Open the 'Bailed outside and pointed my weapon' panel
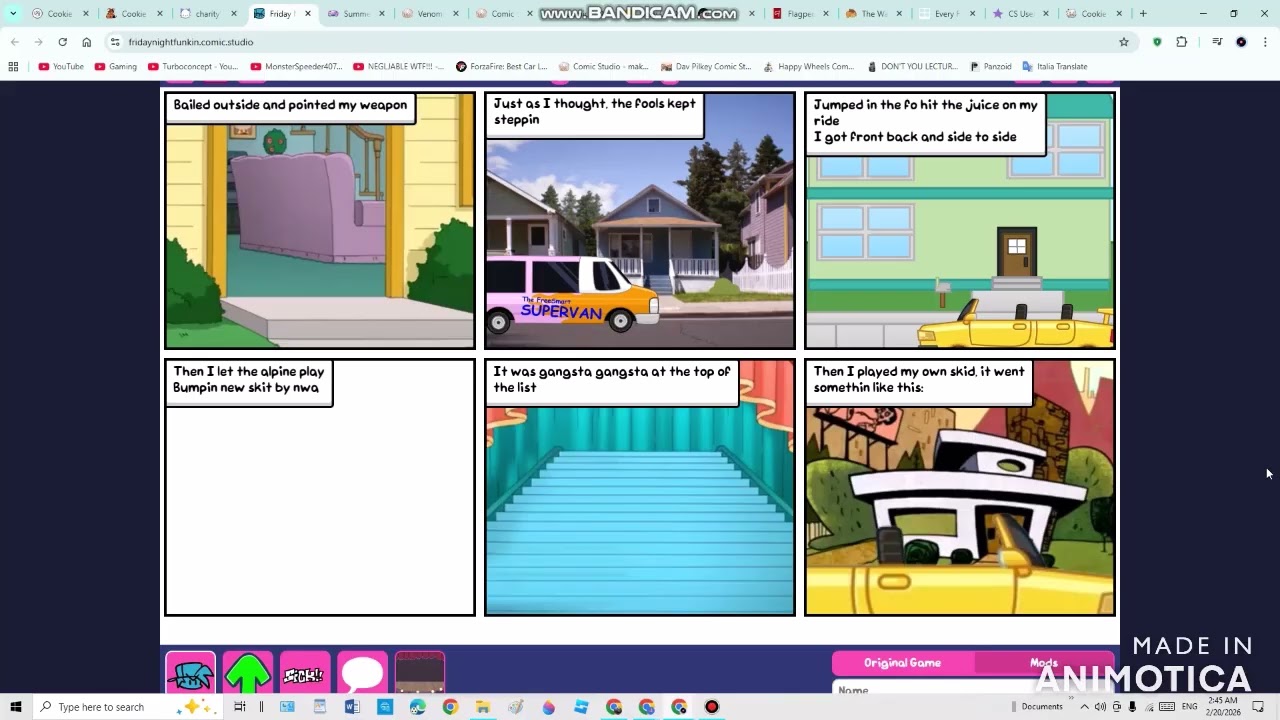This screenshot has height=720, width=1280. [x=320, y=221]
